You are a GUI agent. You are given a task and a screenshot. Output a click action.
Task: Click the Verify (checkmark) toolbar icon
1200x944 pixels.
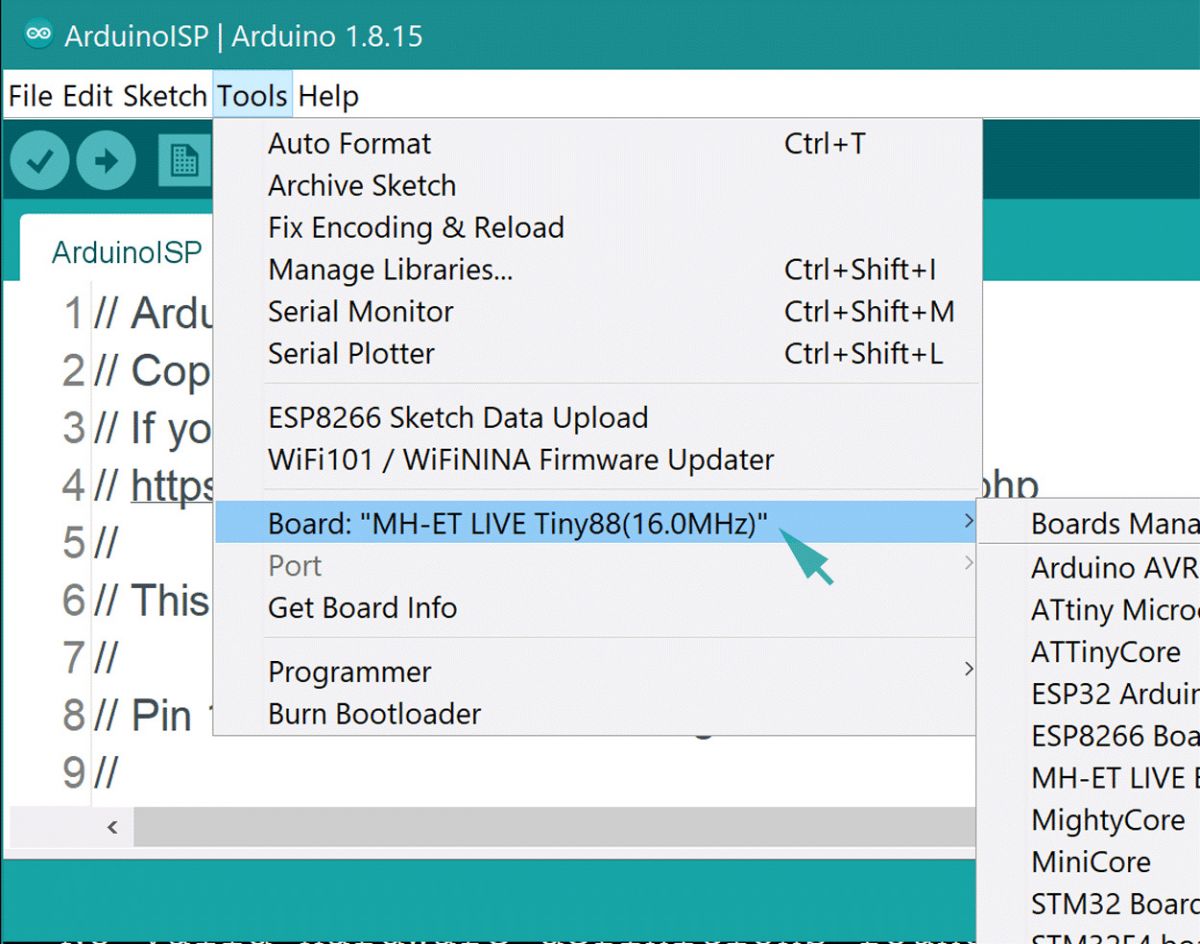(38, 160)
